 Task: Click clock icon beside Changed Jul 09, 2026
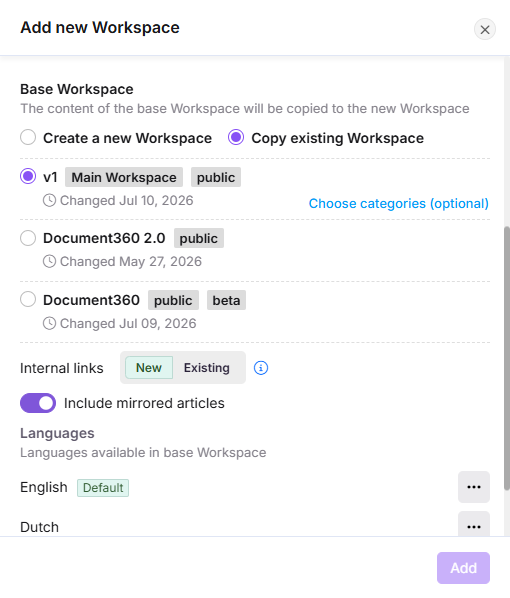point(49,323)
